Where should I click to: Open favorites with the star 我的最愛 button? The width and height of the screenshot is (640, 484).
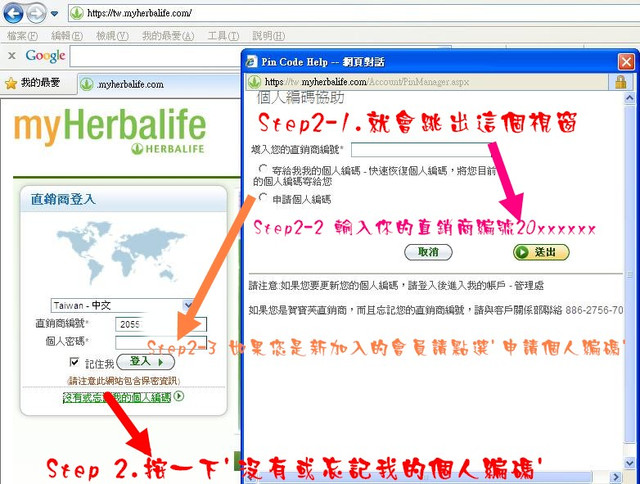click(33, 83)
